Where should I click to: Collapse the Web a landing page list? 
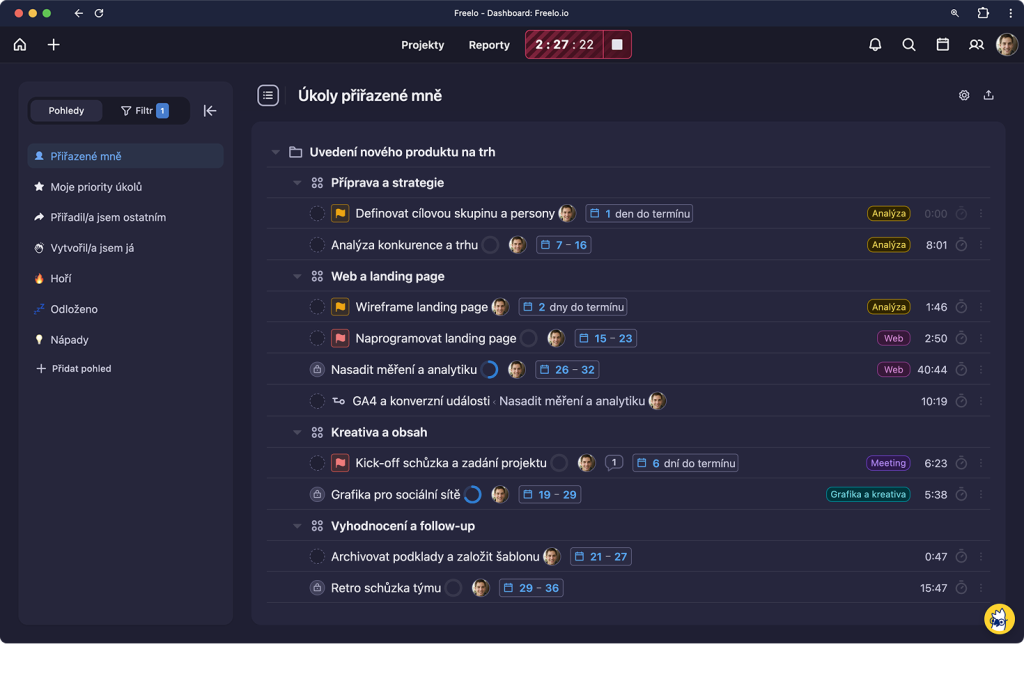(297, 276)
